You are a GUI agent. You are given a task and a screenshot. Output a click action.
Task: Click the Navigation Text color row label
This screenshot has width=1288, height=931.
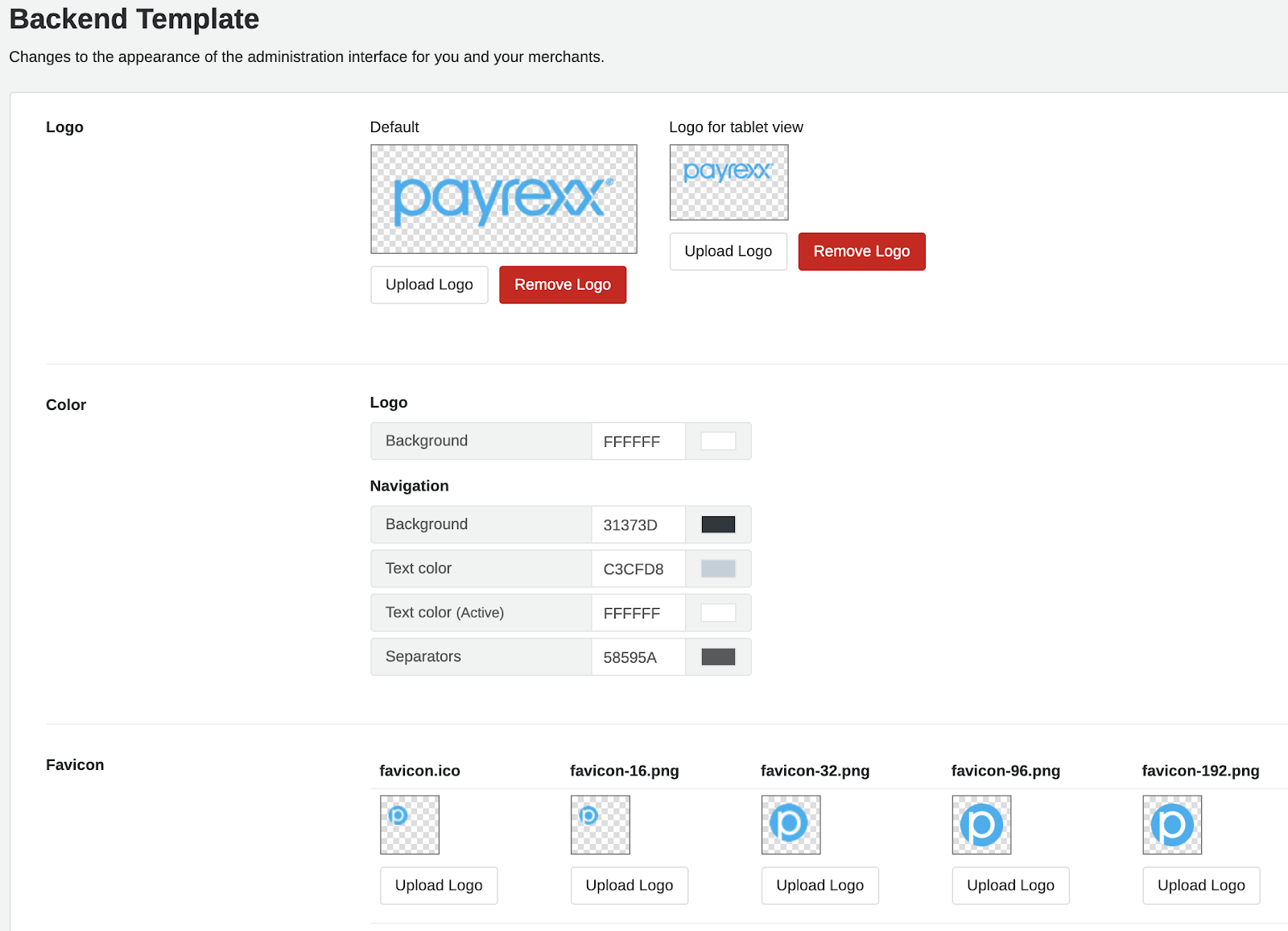pyautogui.click(x=419, y=569)
